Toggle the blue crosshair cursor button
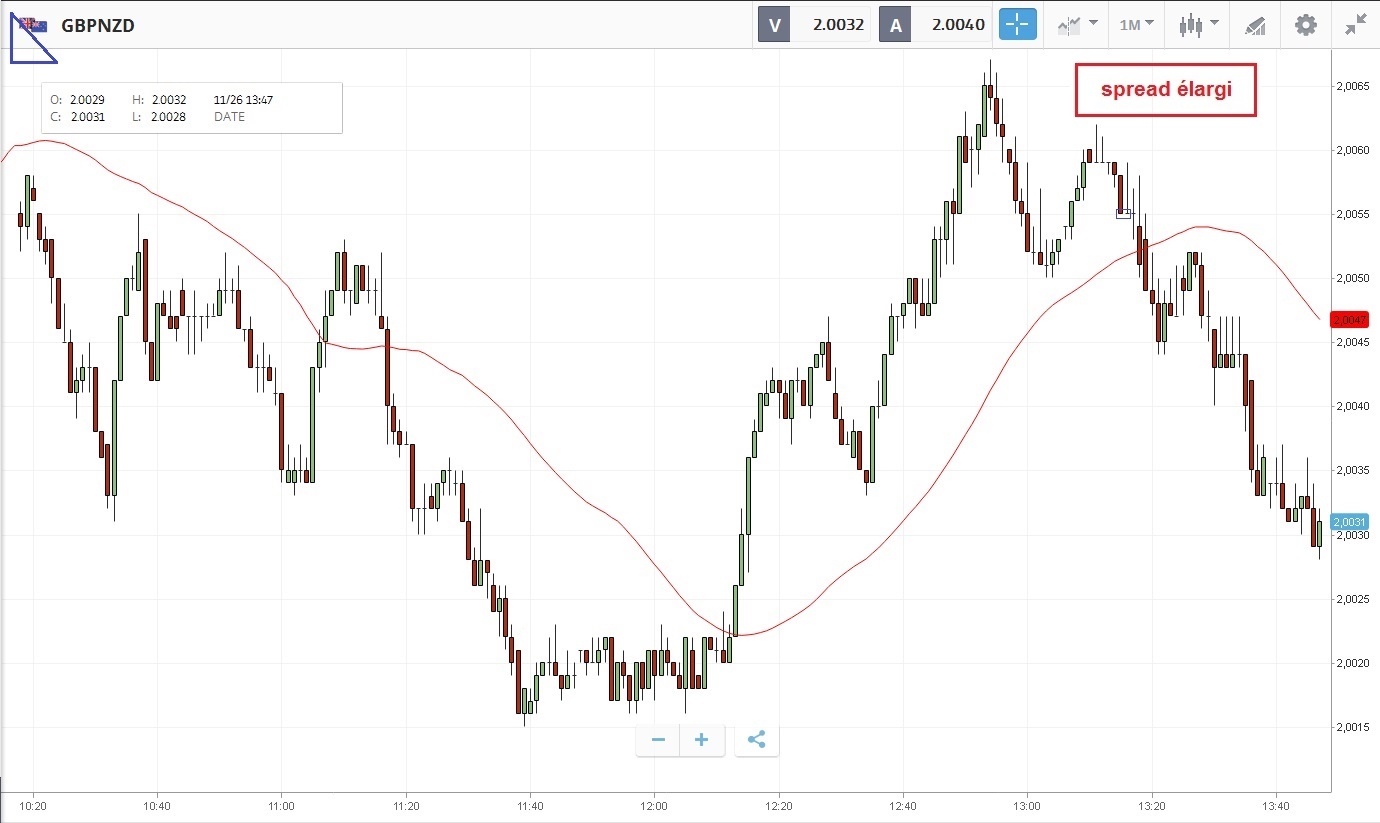 [1018, 25]
